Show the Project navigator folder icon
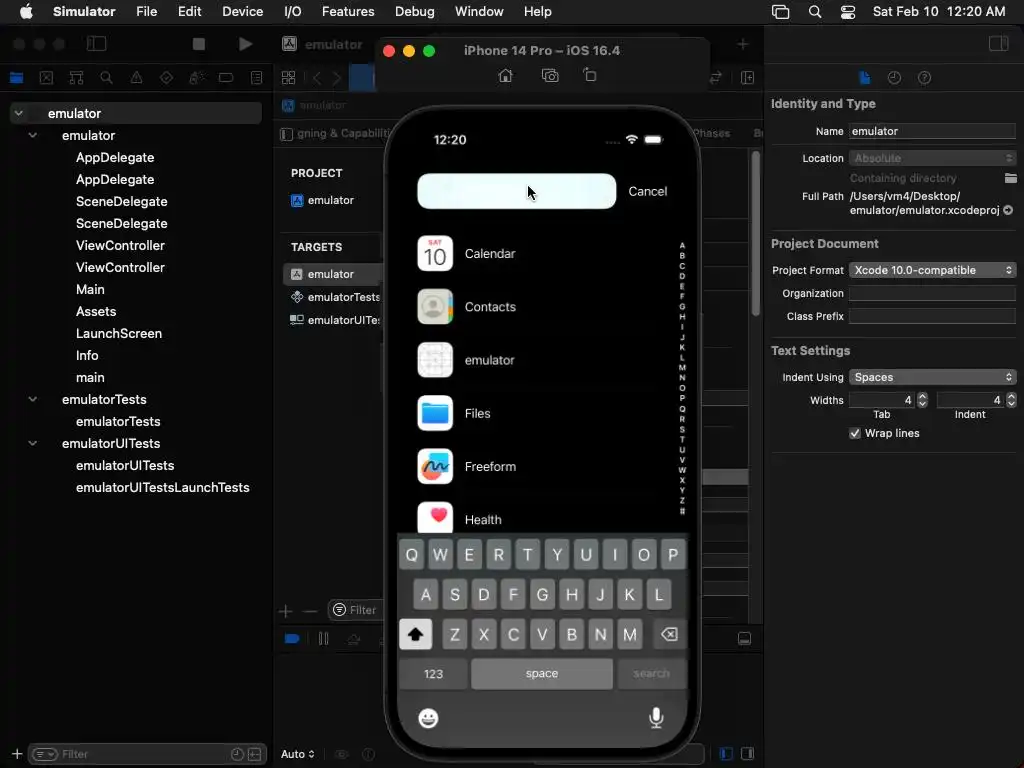This screenshot has height=768, width=1024. click(x=16, y=78)
